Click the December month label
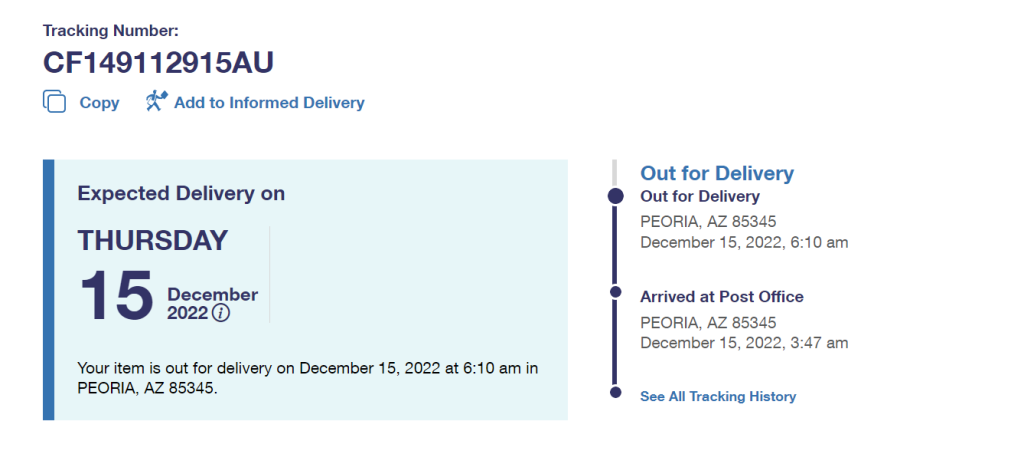The image size is (1024, 464). (212, 294)
